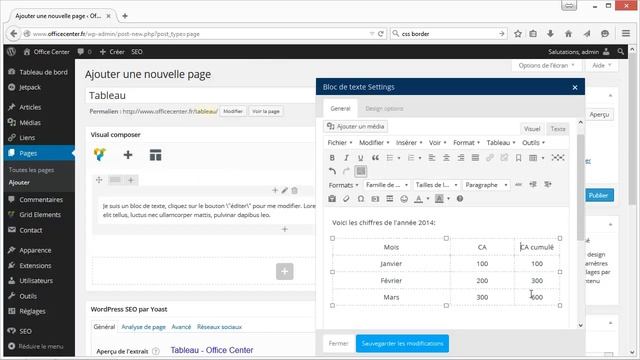The width and height of the screenshot is (640, 360).
Task: Toggle the extended toolbar rows button
Action: (x=360, y=171)
